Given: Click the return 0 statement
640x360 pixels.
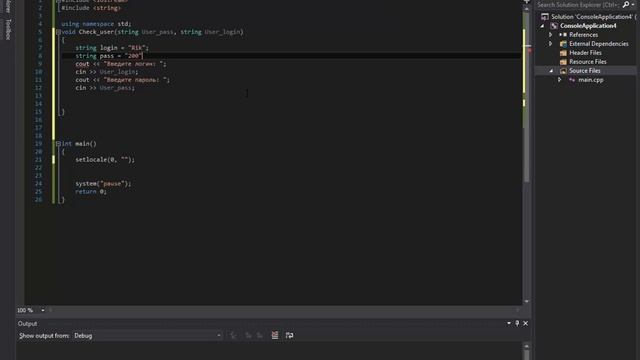Looking at the screenshot, I should [x=91, y=191].
